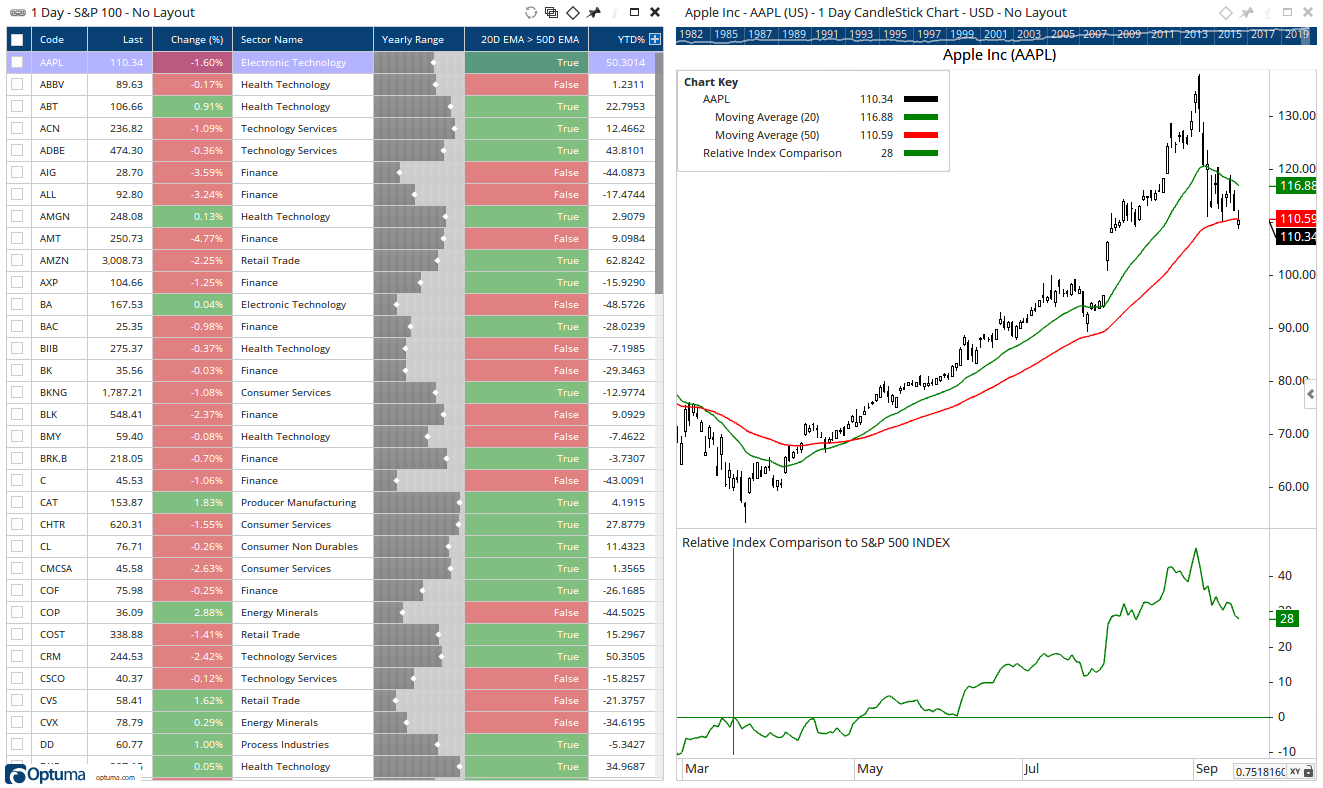Click the black AAPL swatch in Chart Key
The image size is (1323, 788).
[920, 99]
